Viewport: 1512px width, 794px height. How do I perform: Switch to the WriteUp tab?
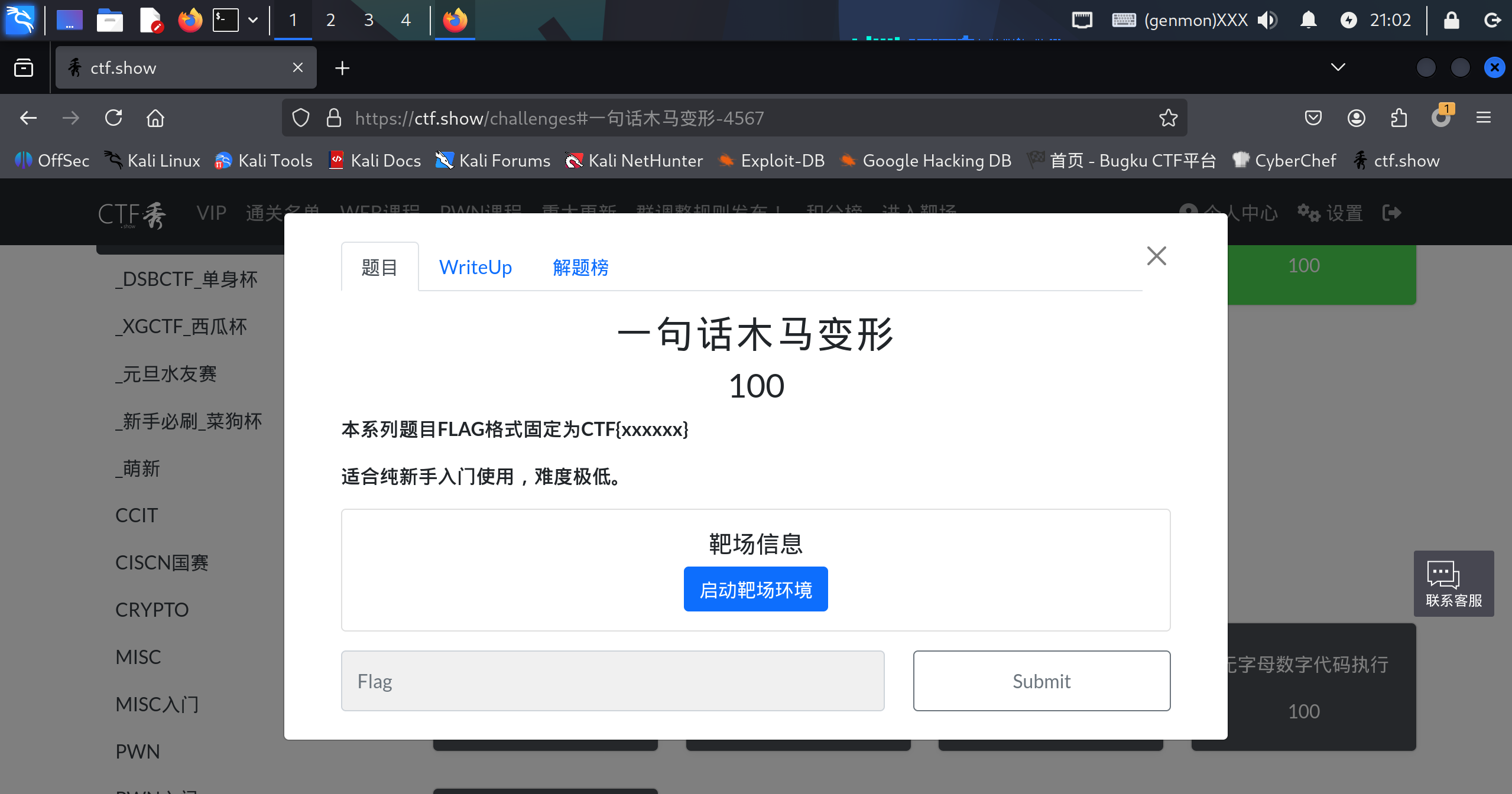point(475,267)
